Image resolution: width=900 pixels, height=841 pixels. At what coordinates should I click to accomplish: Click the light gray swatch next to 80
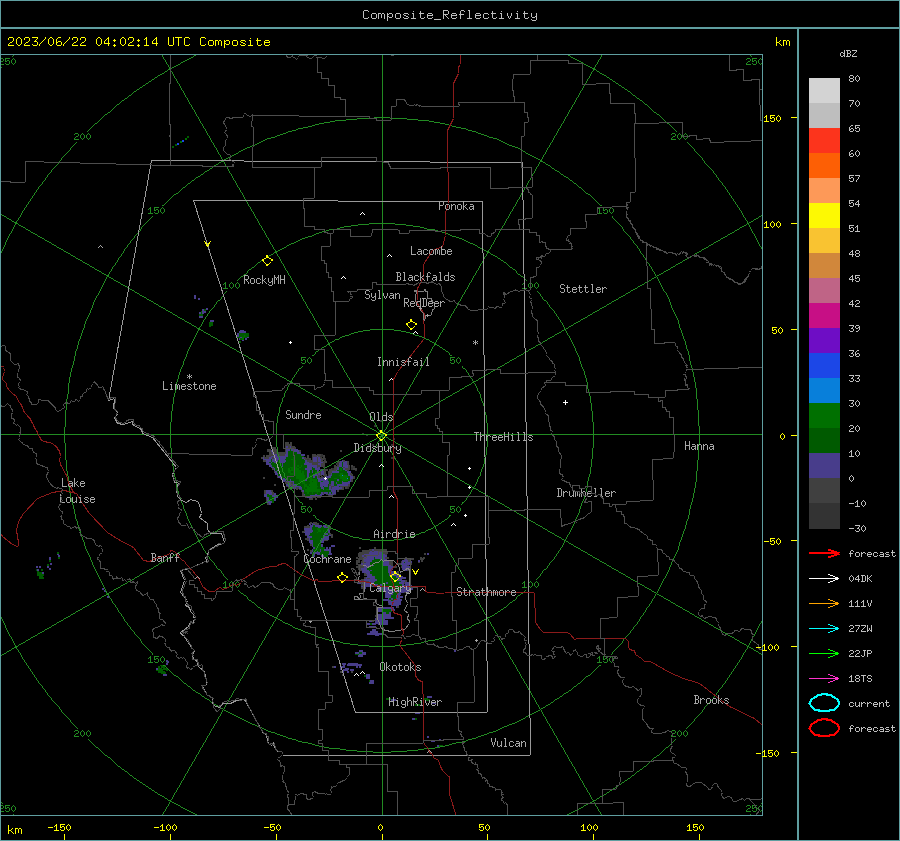click(824, 91)
